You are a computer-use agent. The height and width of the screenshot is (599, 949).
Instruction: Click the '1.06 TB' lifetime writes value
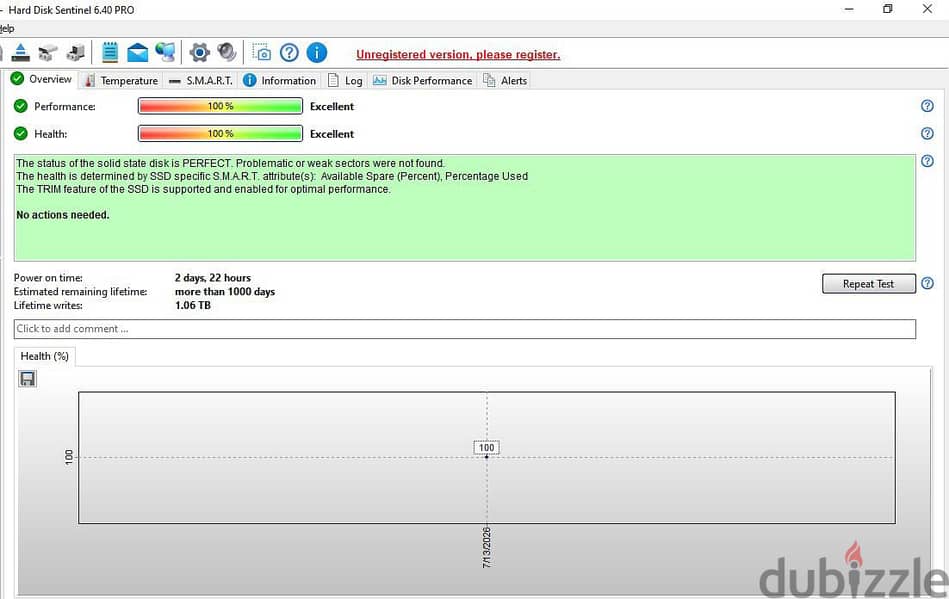pos(192,306)
